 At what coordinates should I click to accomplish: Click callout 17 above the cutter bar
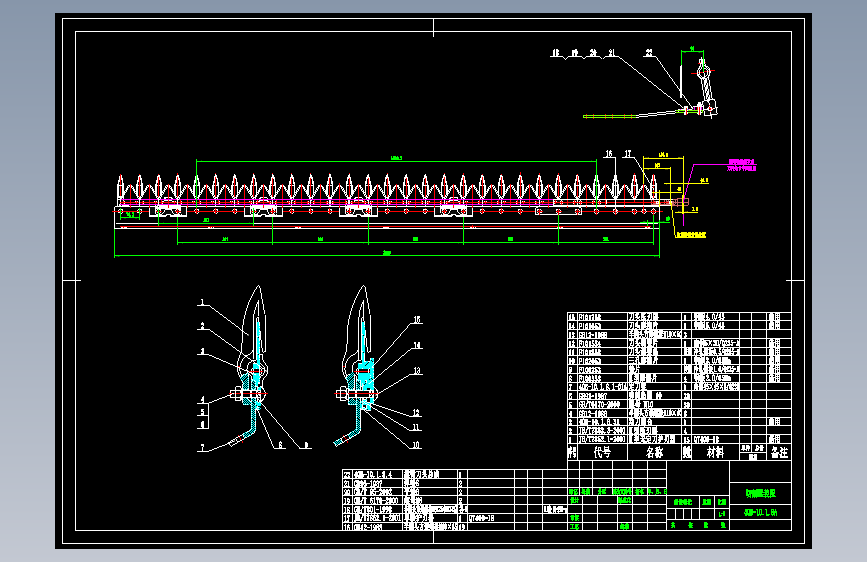(628, 154)
